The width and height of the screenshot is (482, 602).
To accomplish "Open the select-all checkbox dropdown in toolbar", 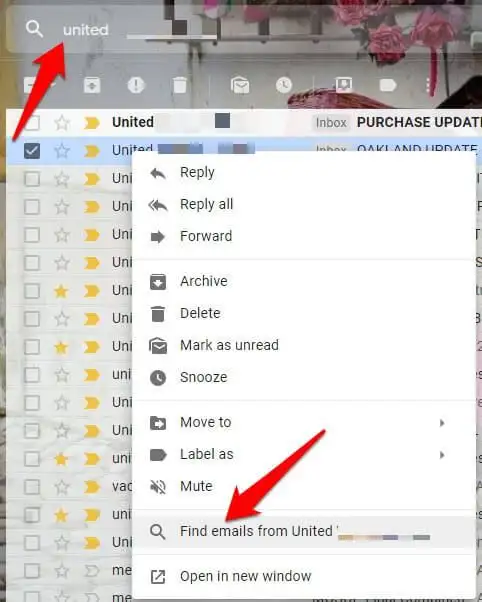I will point(52,85).
